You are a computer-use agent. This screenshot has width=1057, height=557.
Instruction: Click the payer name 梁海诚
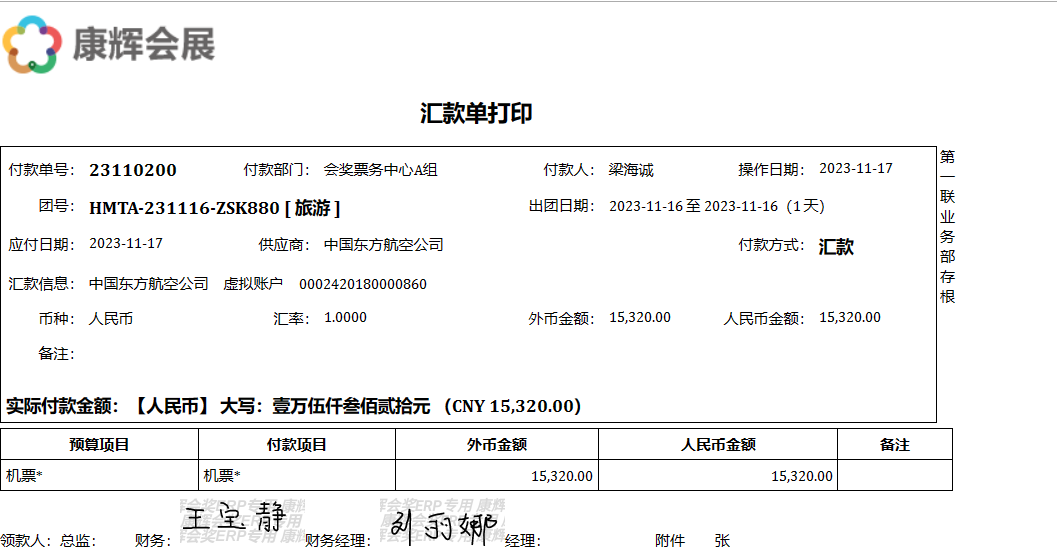(x=631, y=170)
